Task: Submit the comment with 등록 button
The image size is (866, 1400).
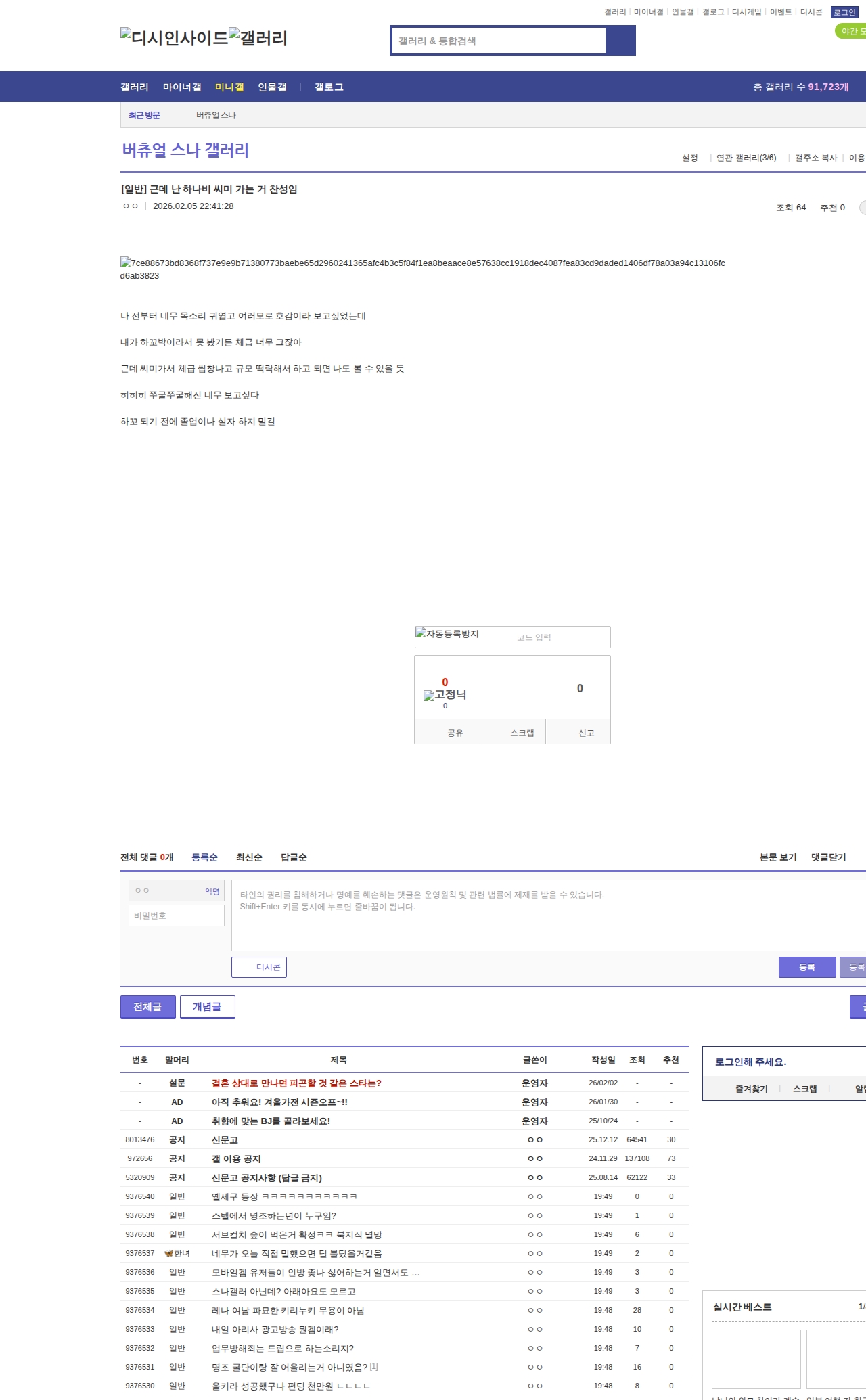Action: pos(807,967)
